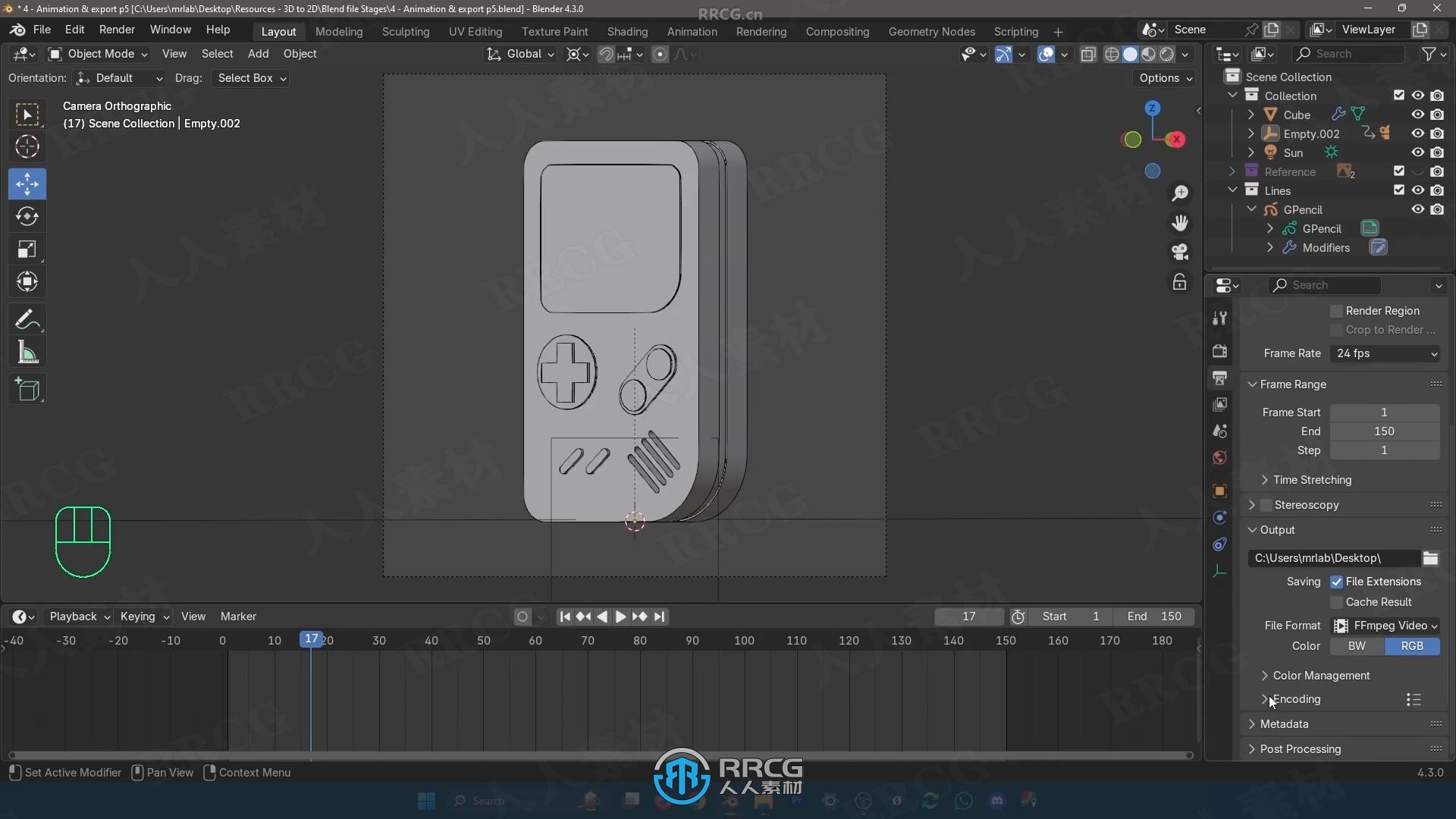Click the current frame field showing 17
Image resolution: width=1456 pixels, height=819 pixels.
click(968, 617)
